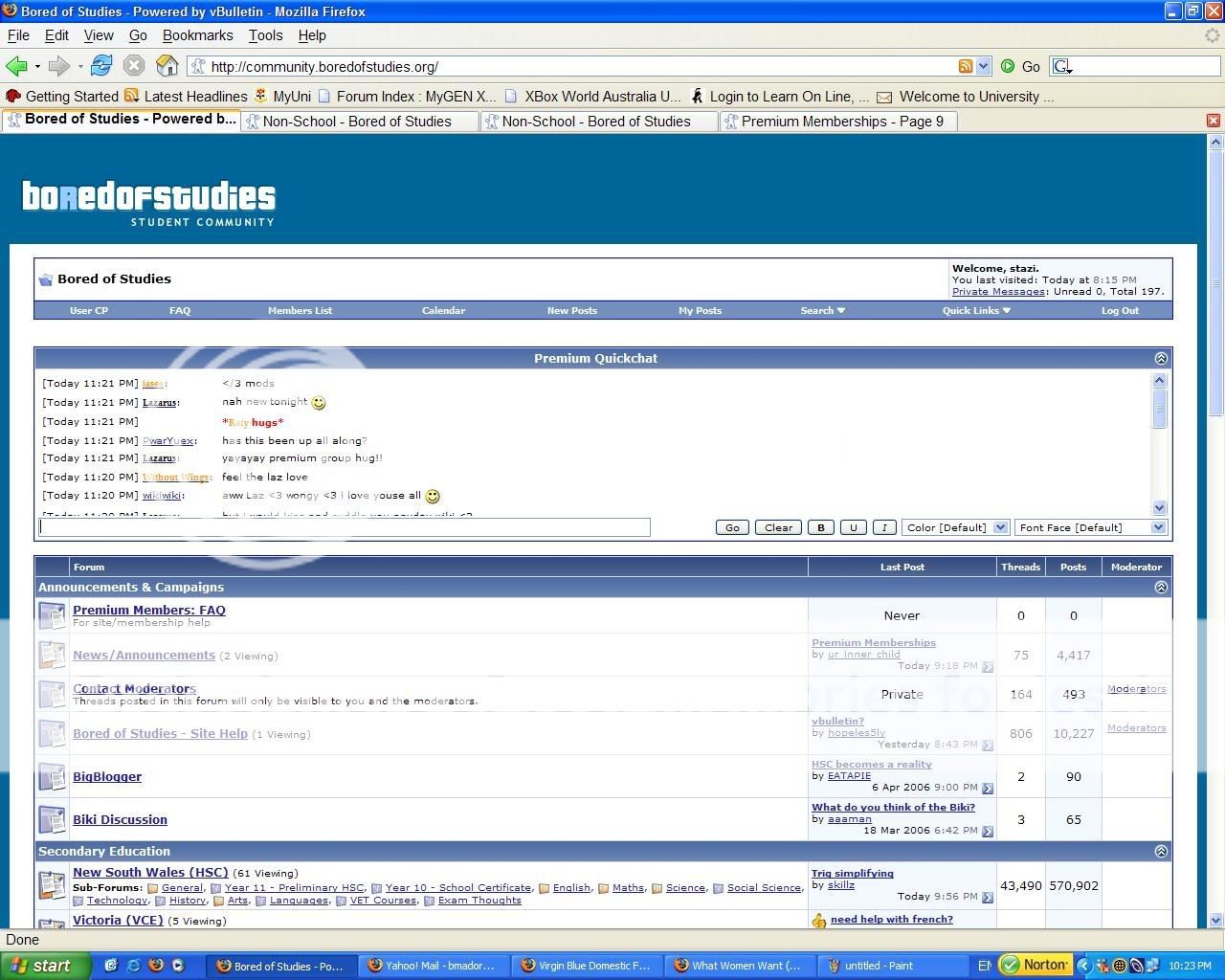This screenshot has height=980, width=1225.
Task: Open the File menu
Action: pyautogui.click(x=18, y=35)
